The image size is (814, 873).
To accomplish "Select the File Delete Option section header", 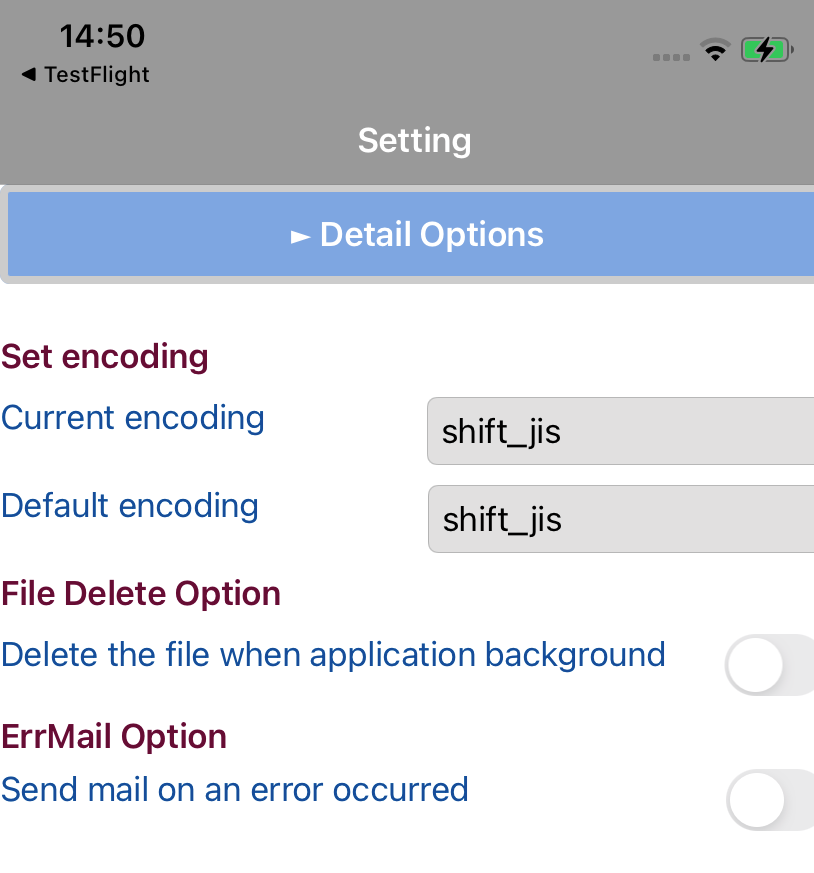I will tap(141, 594).
